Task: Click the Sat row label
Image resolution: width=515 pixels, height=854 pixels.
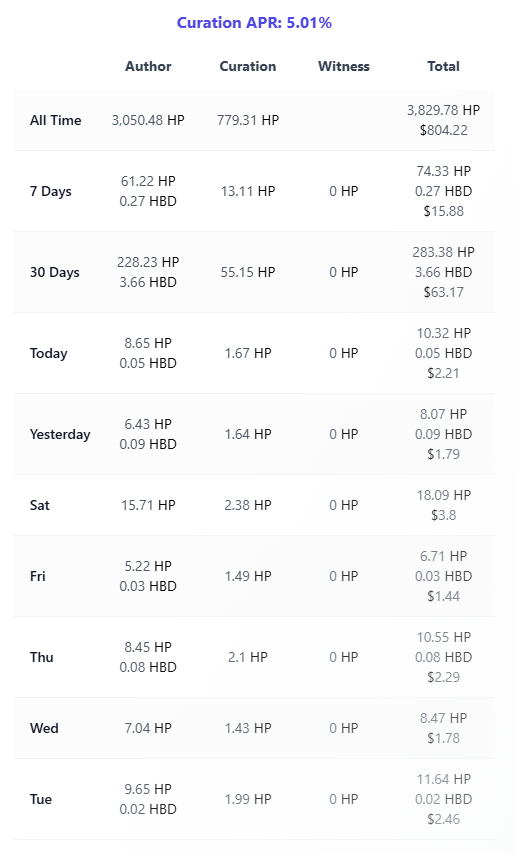Action: (x=40, y=505)
